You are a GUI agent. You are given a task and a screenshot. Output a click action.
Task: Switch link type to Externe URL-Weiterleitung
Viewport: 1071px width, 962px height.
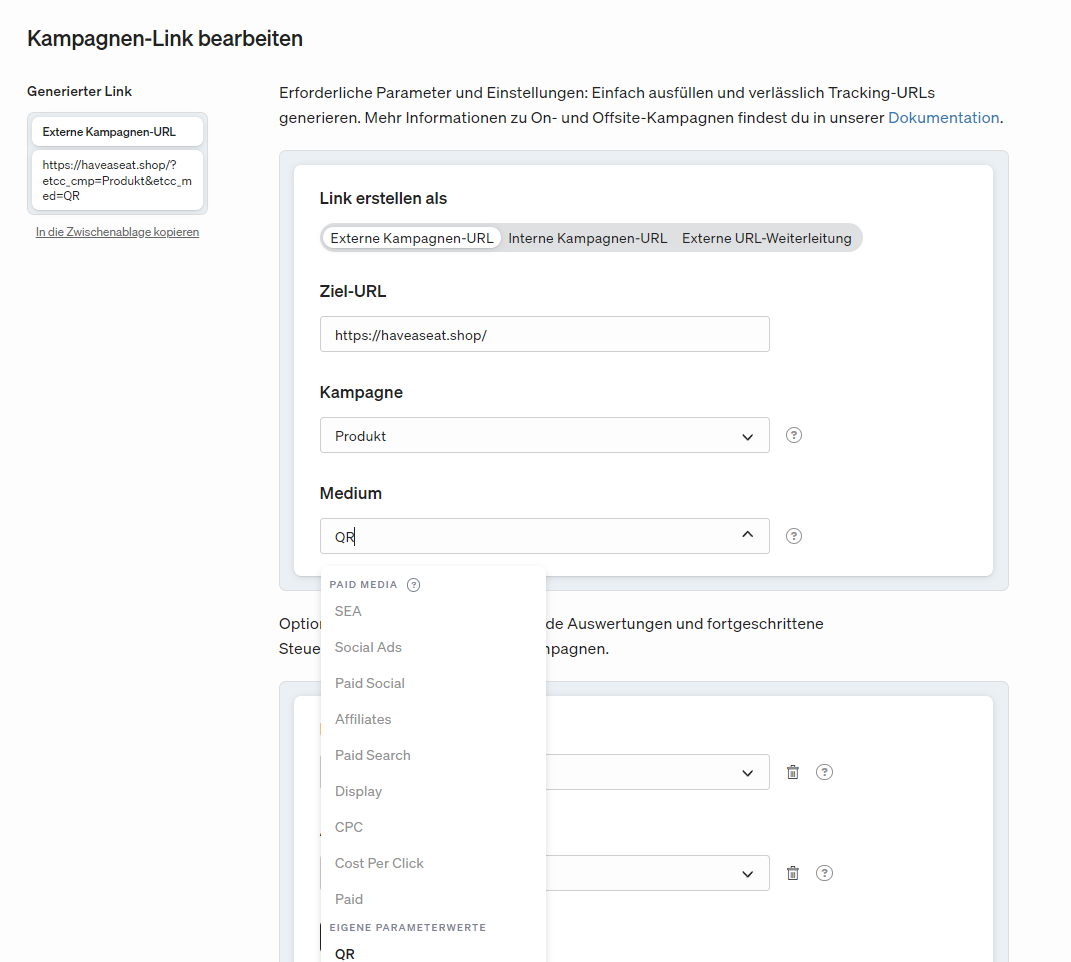766,238
